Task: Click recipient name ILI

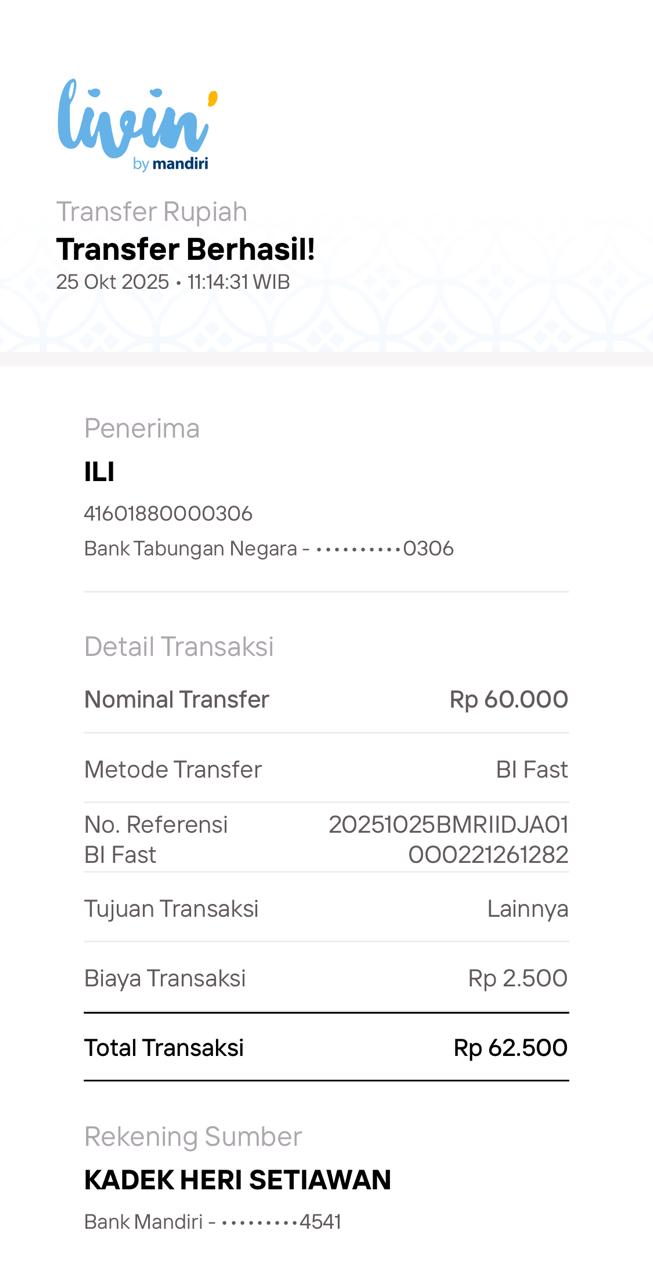Action: 99,472
